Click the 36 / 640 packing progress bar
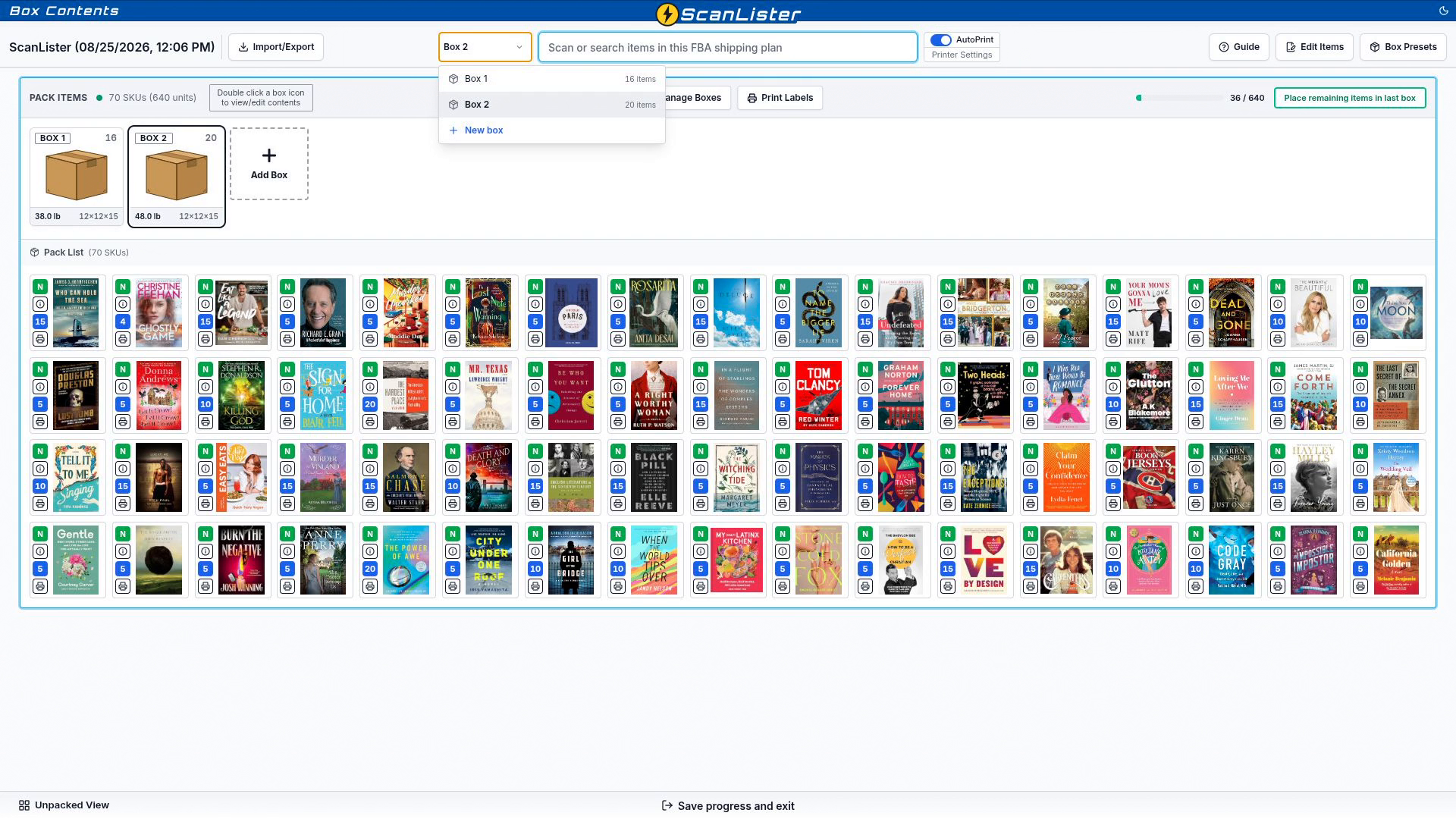Viewport: 1456px width, 819px height. click(1180, 98)
